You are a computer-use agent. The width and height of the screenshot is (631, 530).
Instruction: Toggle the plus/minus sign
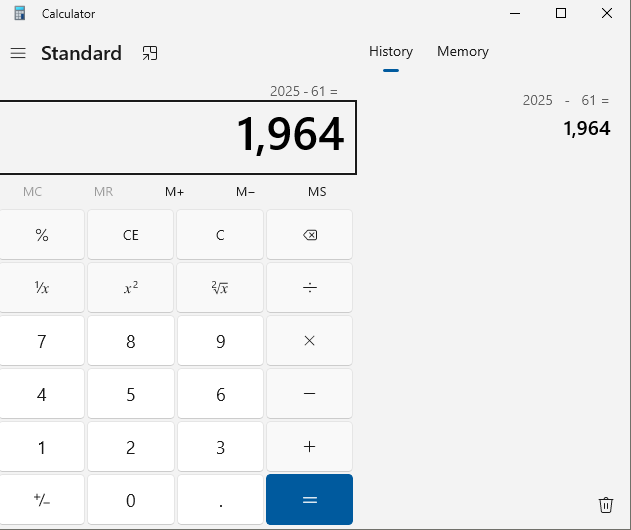click(42, 500)
